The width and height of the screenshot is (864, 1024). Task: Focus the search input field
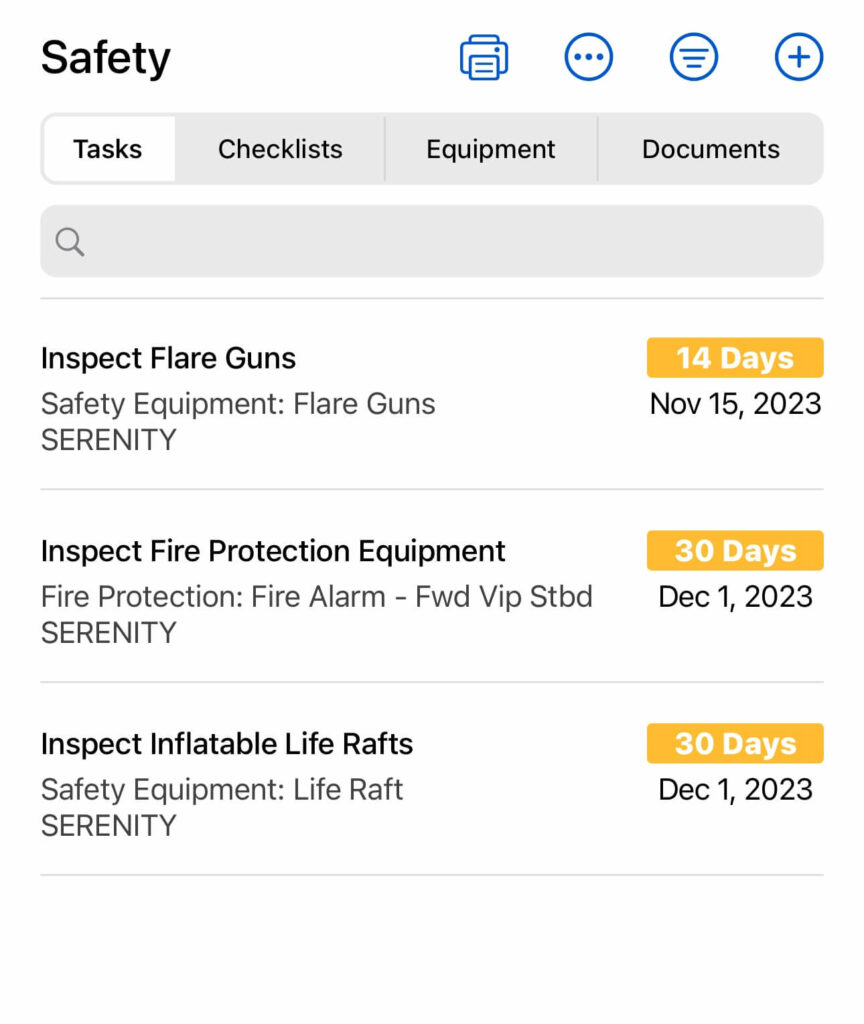pyautogui.click(x=450, y=241)
